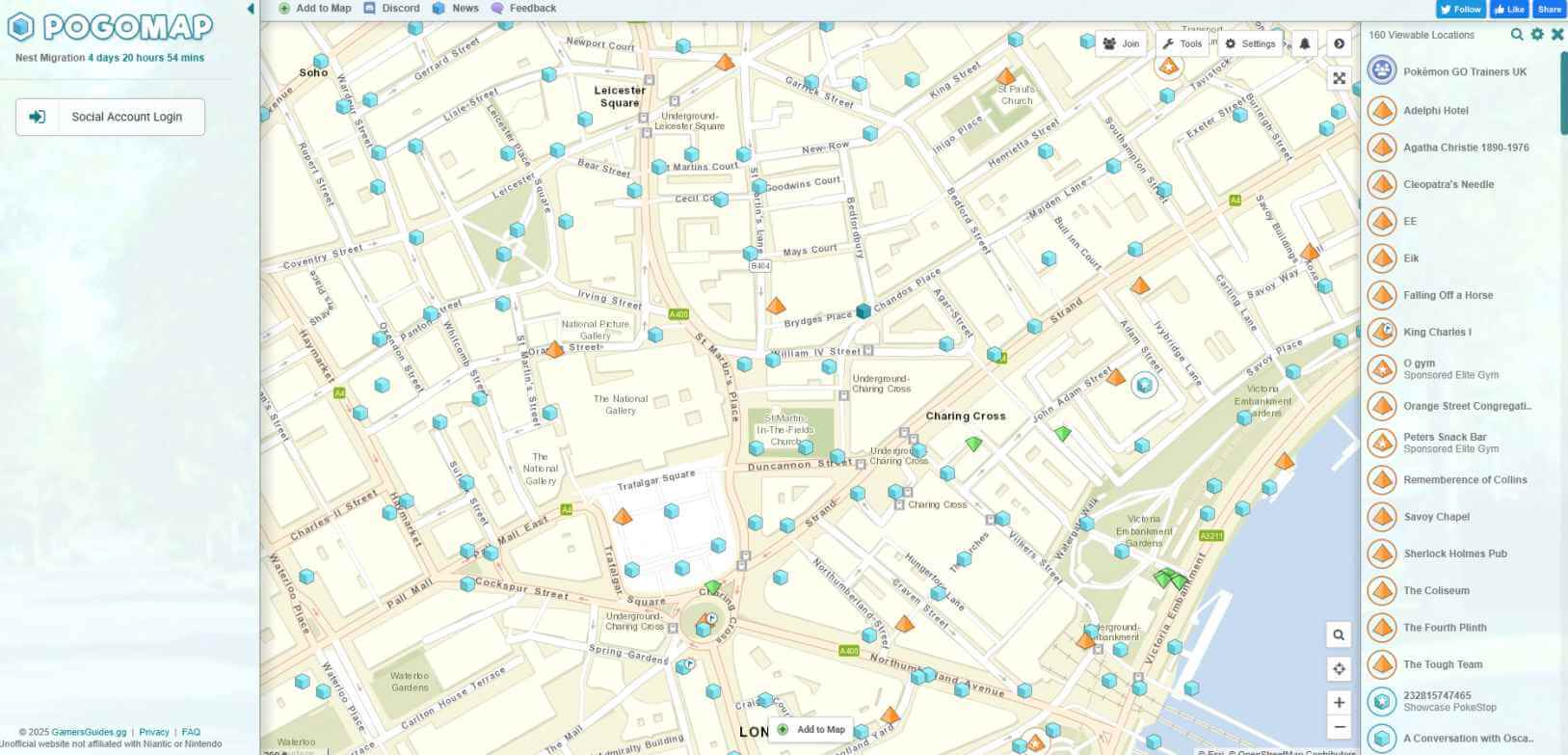The width and height of the screenshot is (1568, 755).
Task: Toggle fullscreen map view
Action: [x=1339, y=78]
